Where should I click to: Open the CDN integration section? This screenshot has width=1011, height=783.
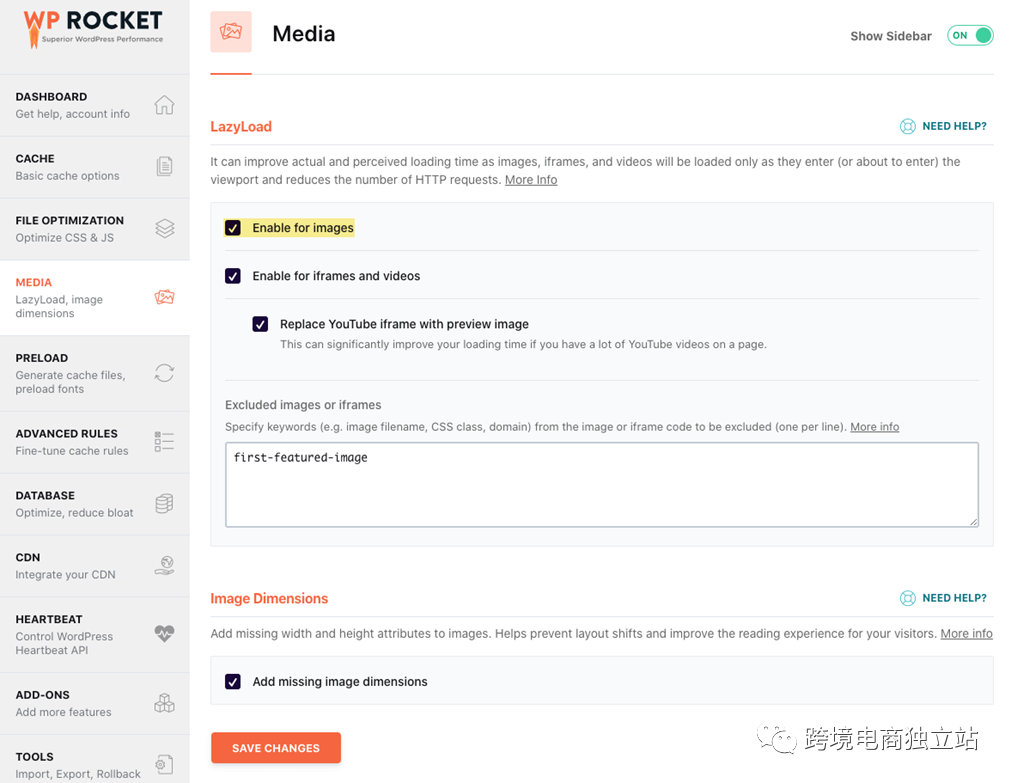(95, 566)
